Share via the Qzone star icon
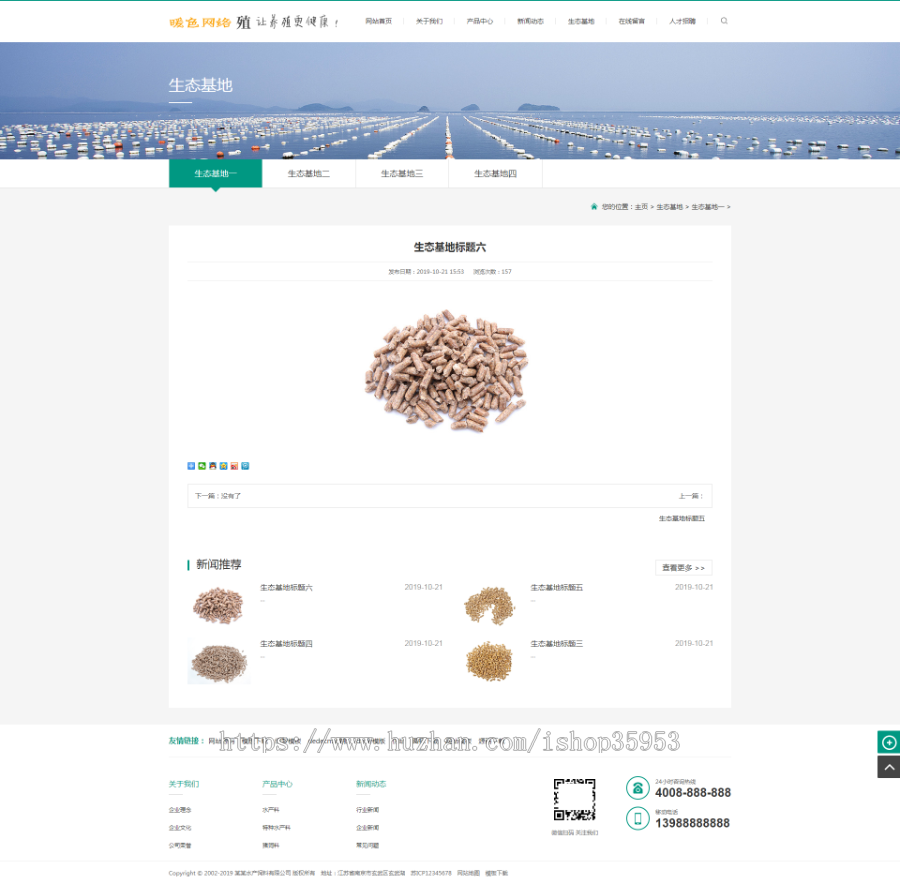900x884 pixels. pyautogui.click(x=223, y=466)
